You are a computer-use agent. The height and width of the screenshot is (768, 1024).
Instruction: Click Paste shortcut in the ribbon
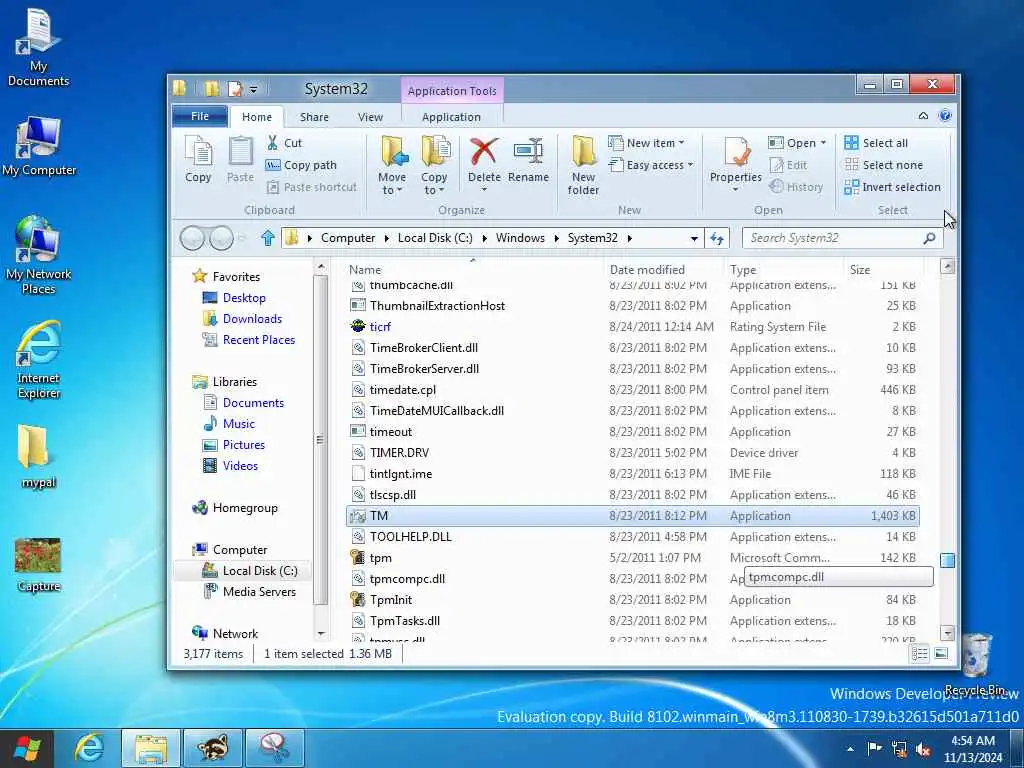[x=312, y=187]
